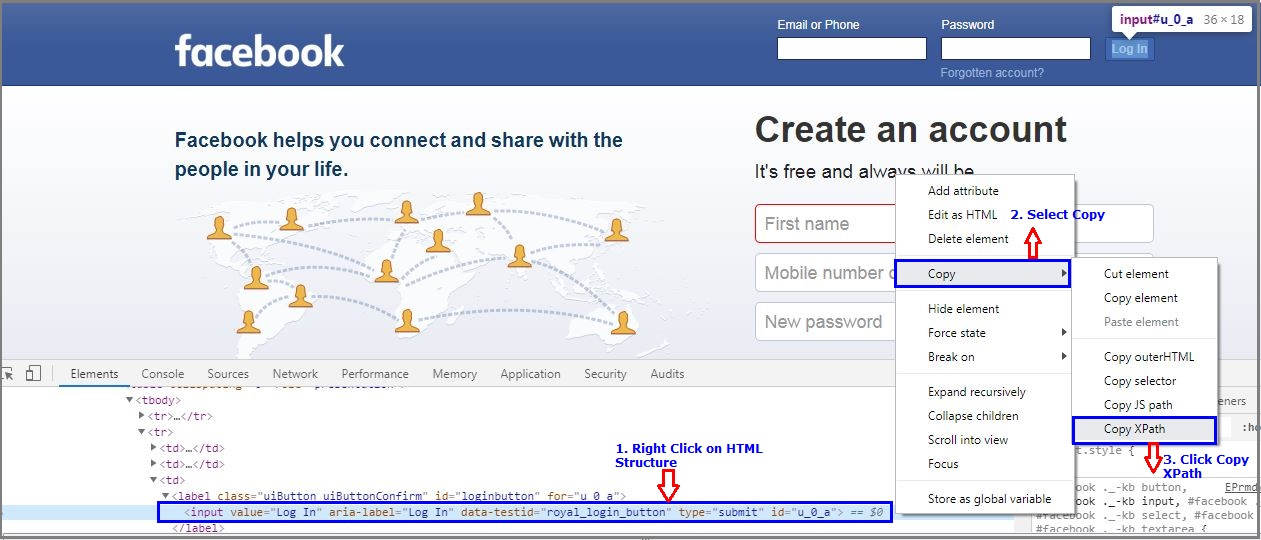Click the Facebook logo
This screenshot has width=1261, height=540.
[x=259, y=50]
